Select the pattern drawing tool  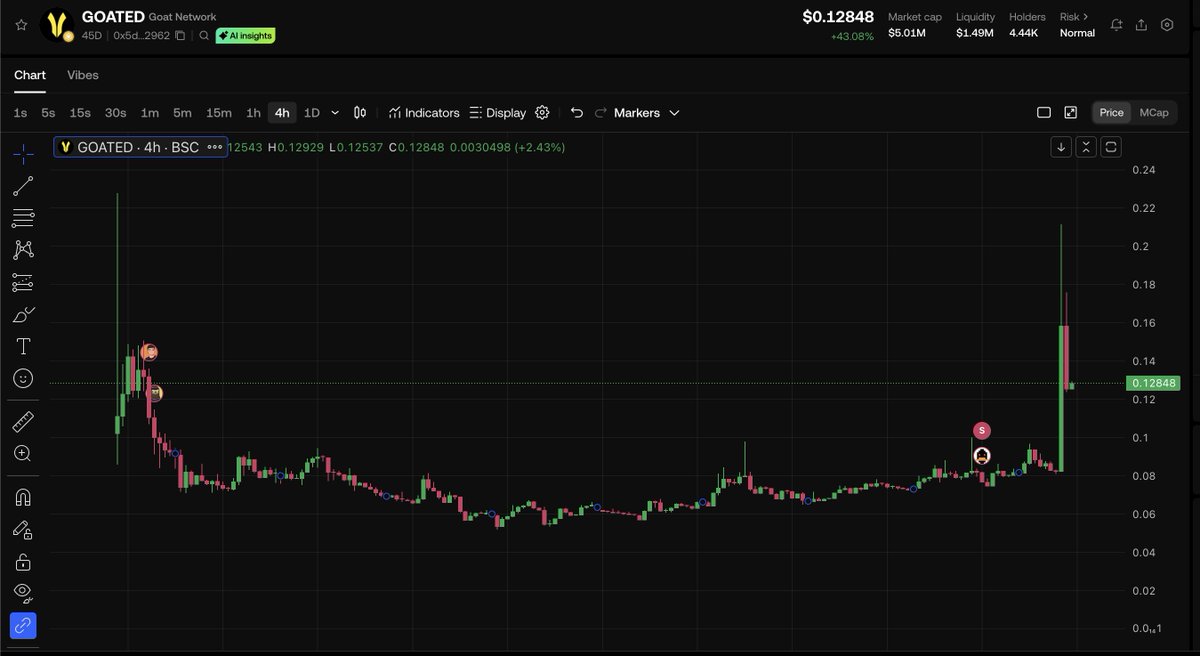(x=22, y=250)
